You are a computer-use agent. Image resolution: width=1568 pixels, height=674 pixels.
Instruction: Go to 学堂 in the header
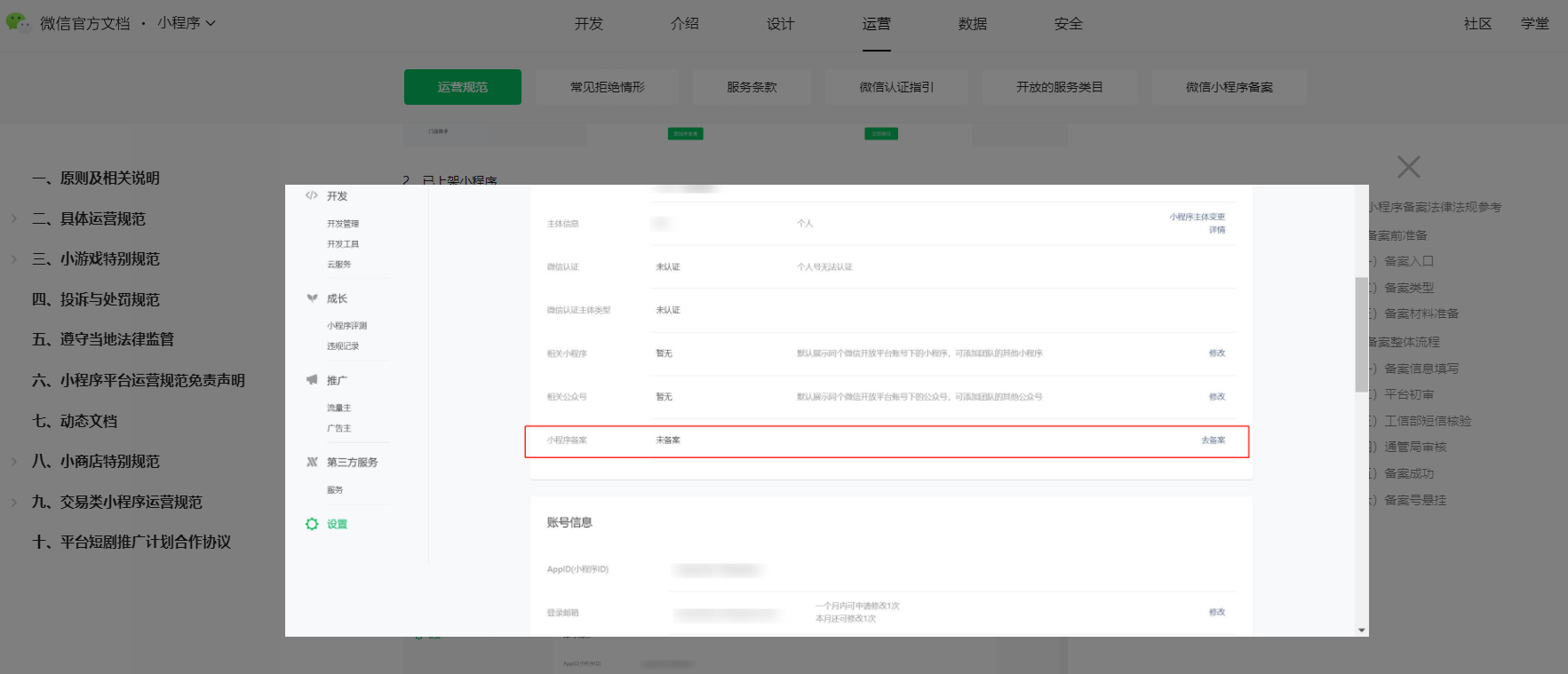(x=1535, y=24)
